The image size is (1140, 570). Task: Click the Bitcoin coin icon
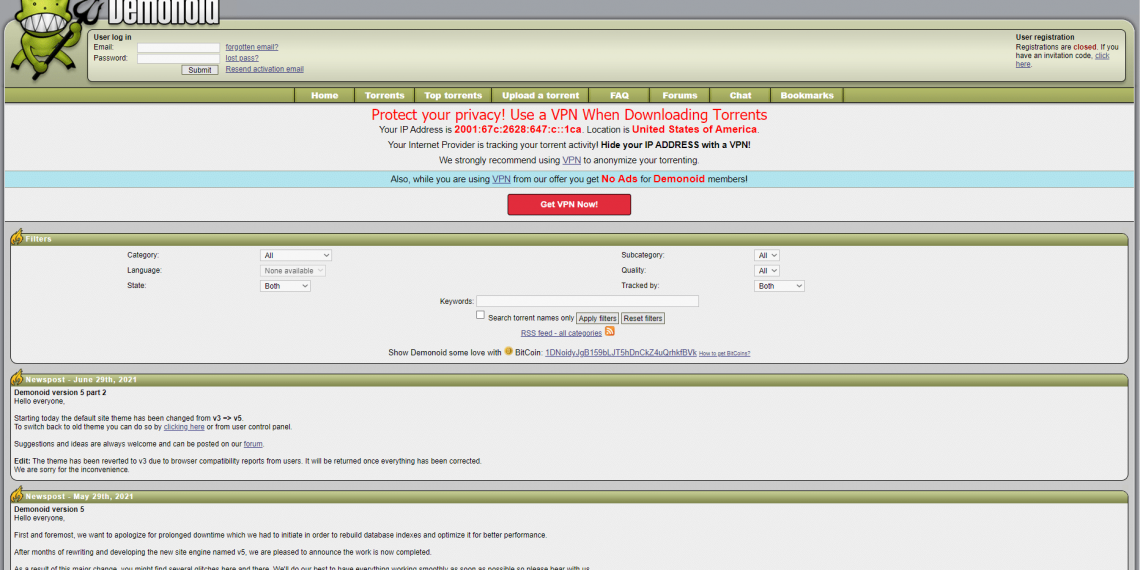click(508, 351)
